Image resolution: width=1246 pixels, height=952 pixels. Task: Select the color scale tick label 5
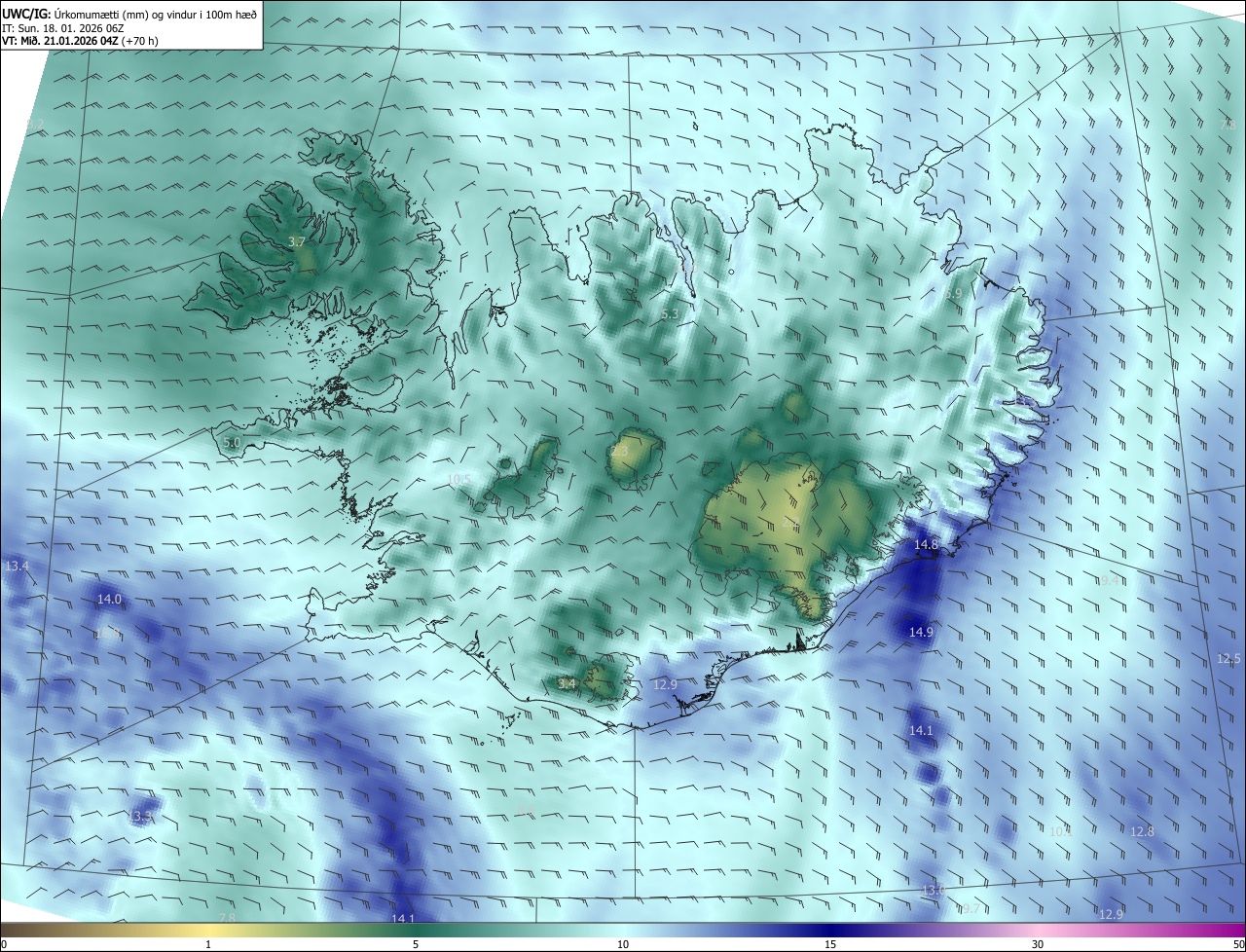tap(416, 944)
